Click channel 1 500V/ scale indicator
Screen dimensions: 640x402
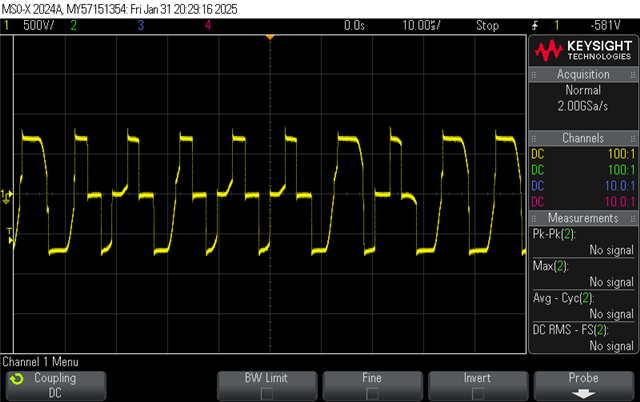click(38, 25)
